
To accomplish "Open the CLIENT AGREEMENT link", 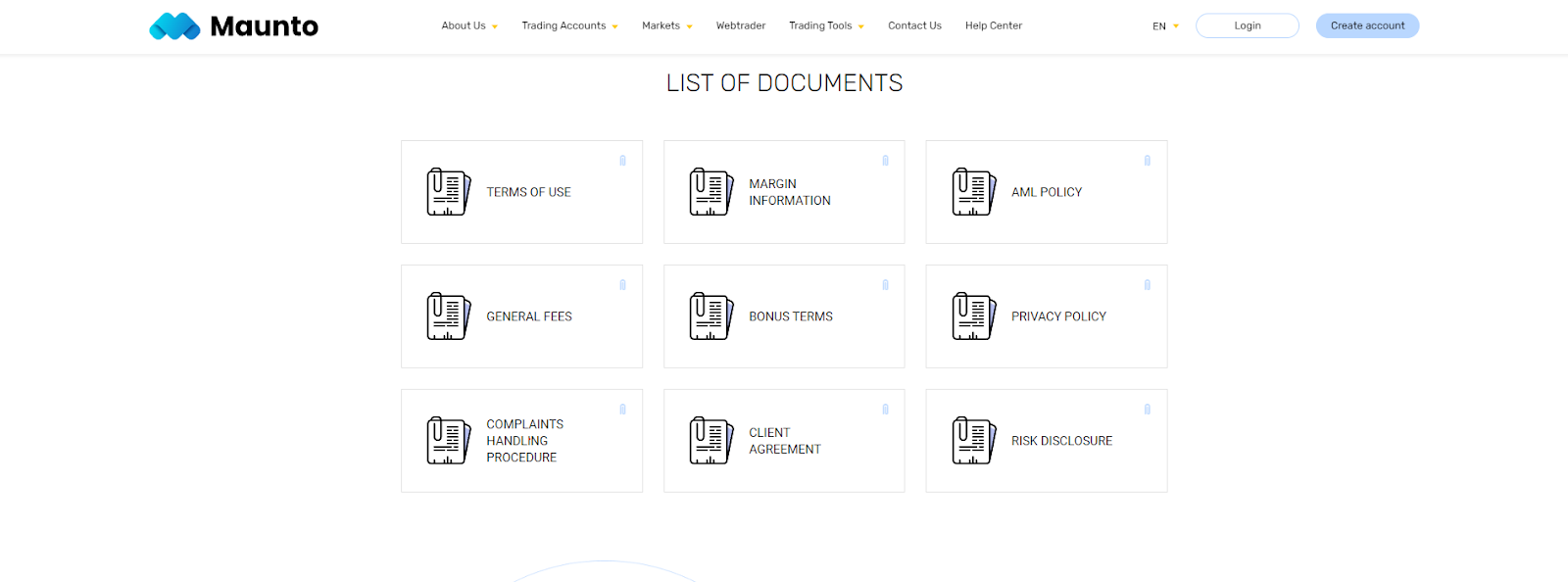I will pos(785,441).
